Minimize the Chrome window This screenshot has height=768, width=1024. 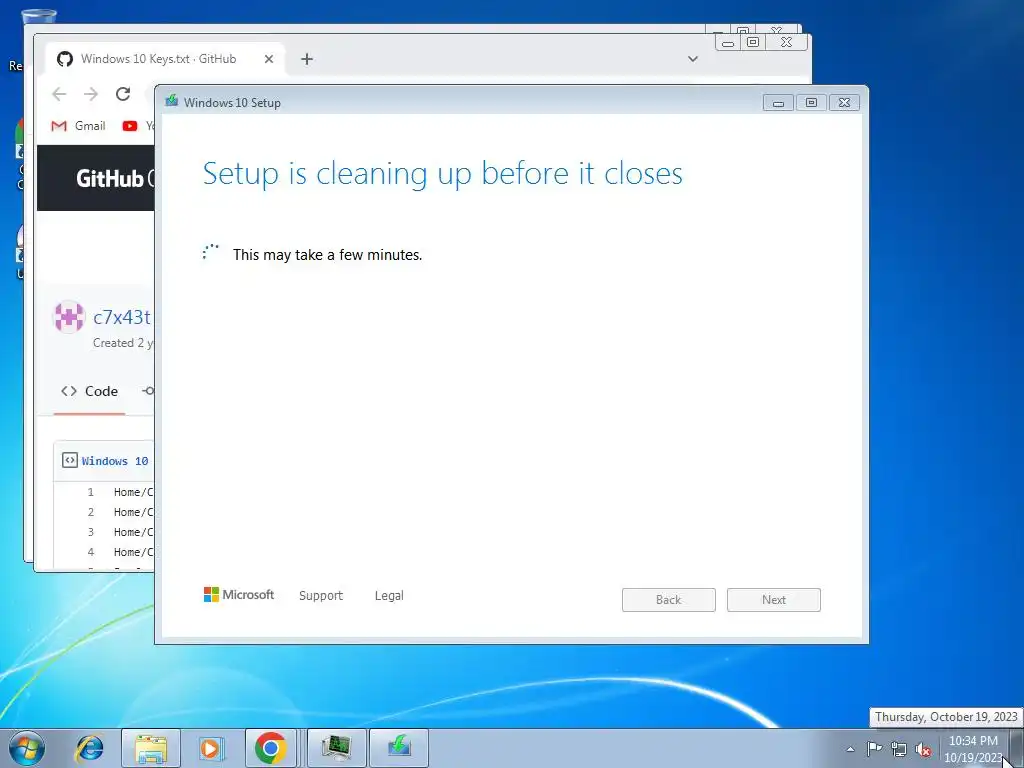click(729, 43)
